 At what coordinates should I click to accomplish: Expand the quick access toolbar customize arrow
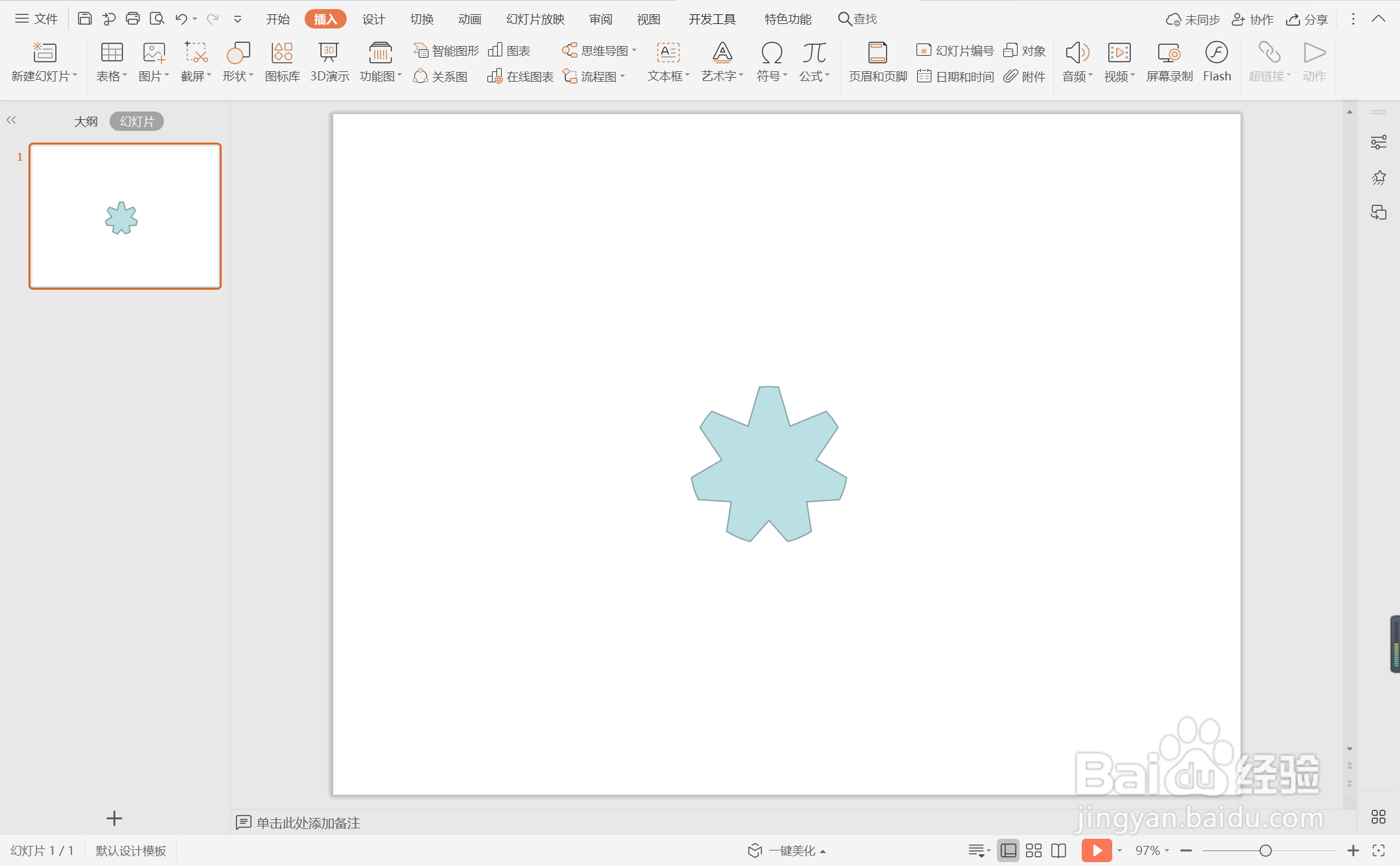238,19
